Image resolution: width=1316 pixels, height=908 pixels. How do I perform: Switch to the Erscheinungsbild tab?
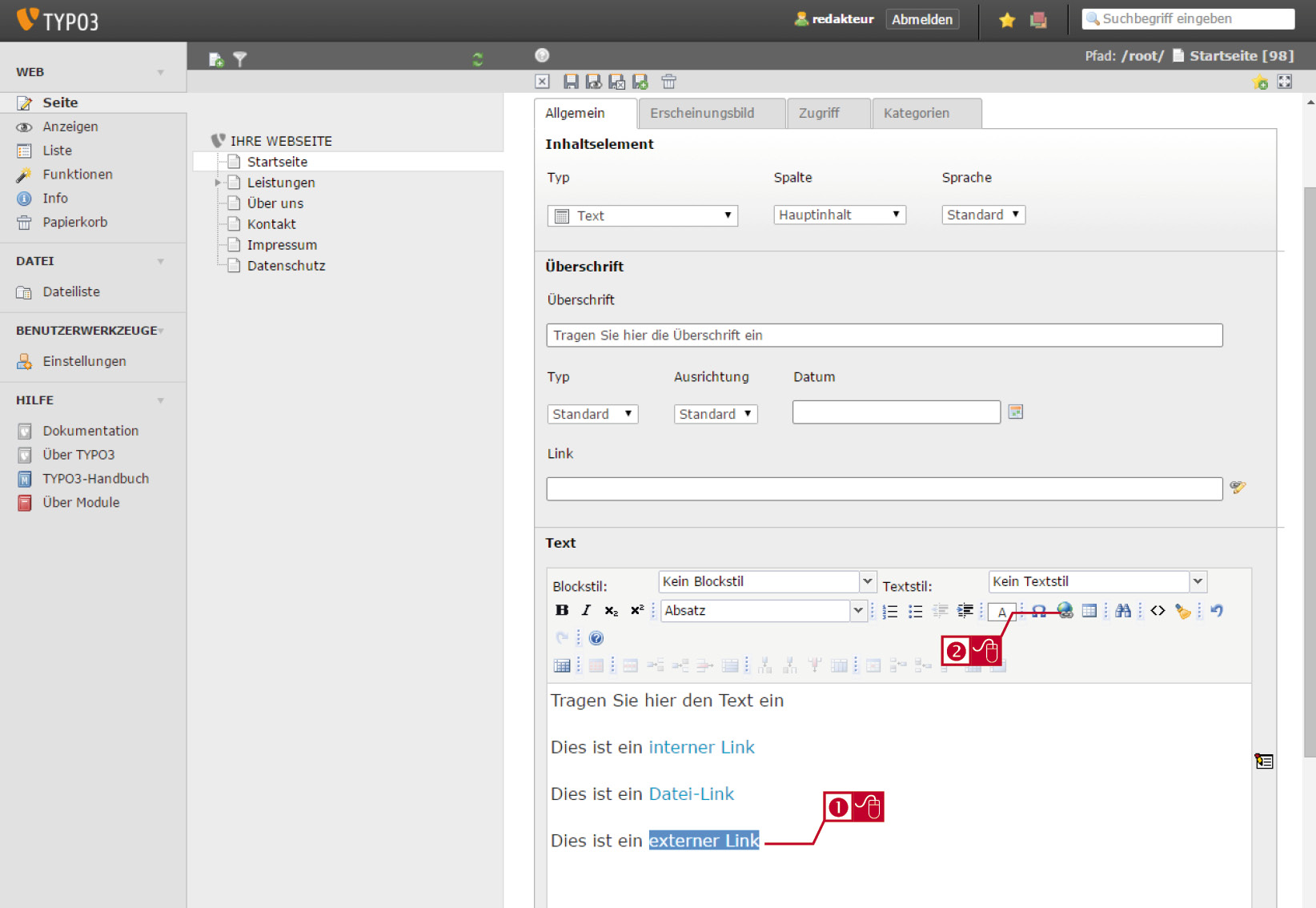click(x=702, y=113)
